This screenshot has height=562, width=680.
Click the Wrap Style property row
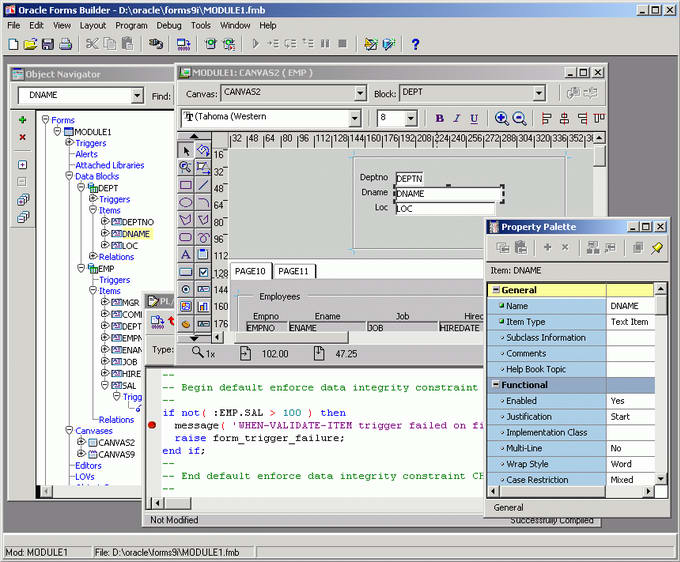(571, 464)
